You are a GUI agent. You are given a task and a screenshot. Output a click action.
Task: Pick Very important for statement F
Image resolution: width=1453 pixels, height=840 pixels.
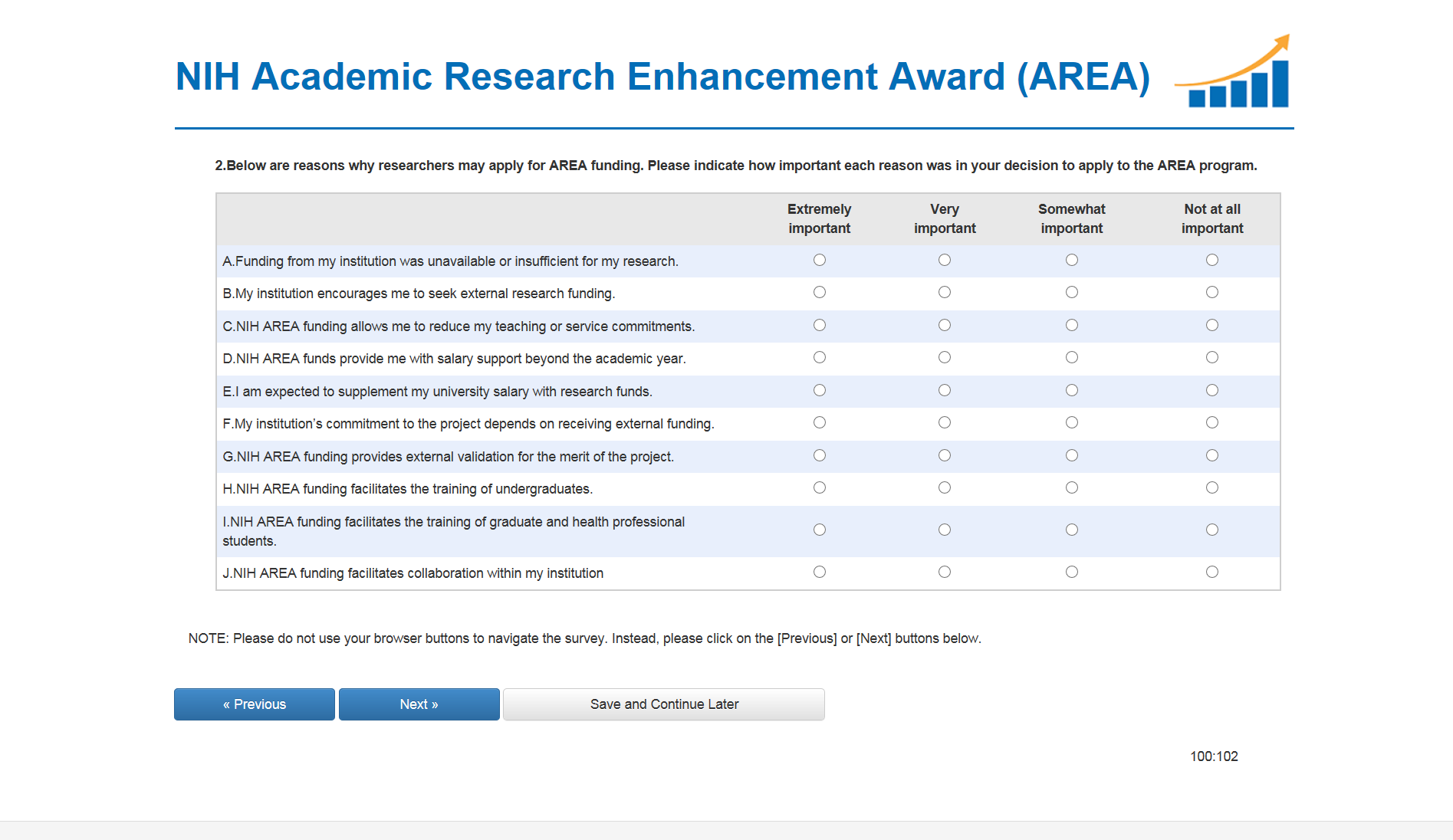pyautogui.click(x=945, y=422)
